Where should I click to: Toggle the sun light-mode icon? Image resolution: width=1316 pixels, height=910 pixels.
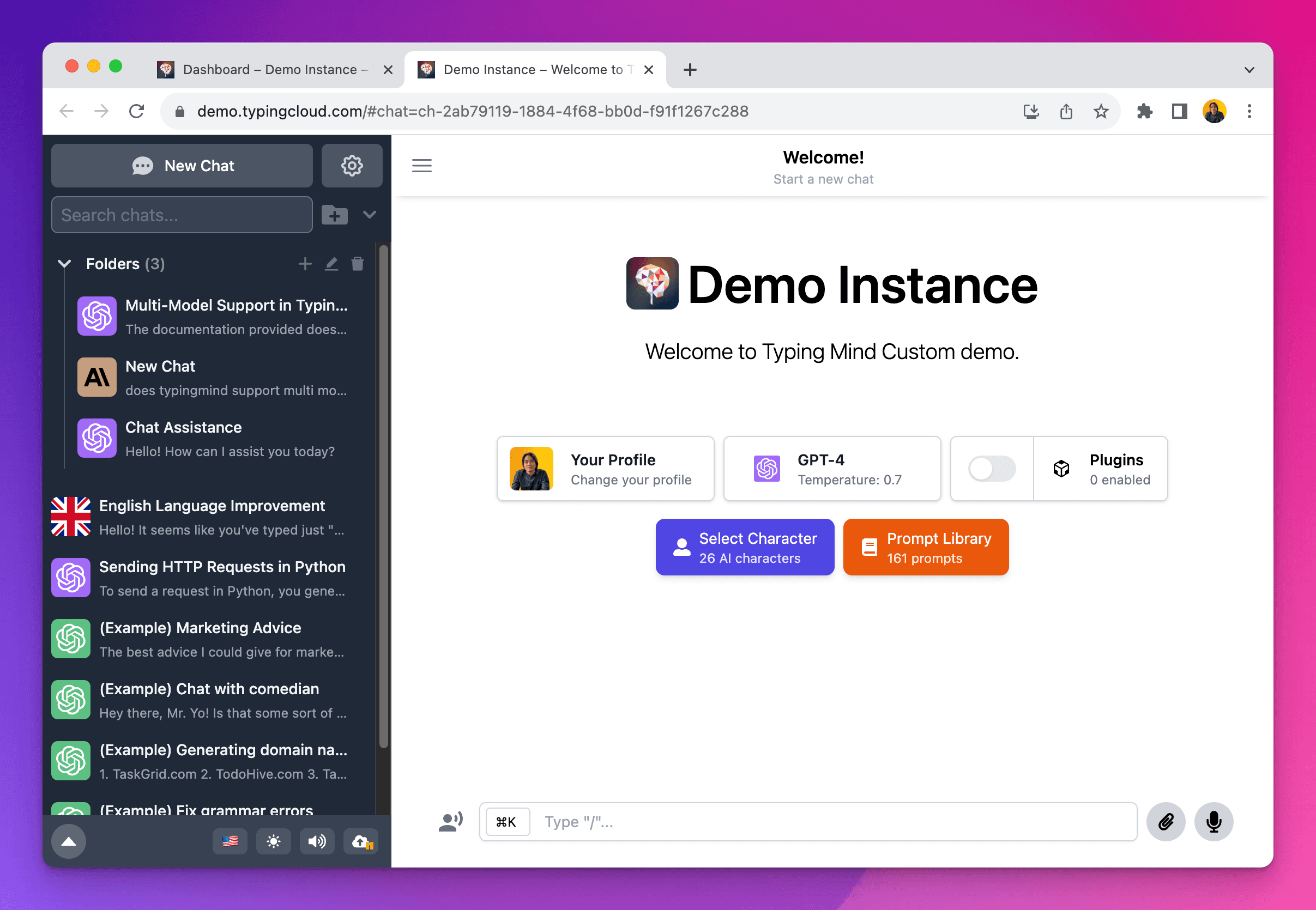274,841
